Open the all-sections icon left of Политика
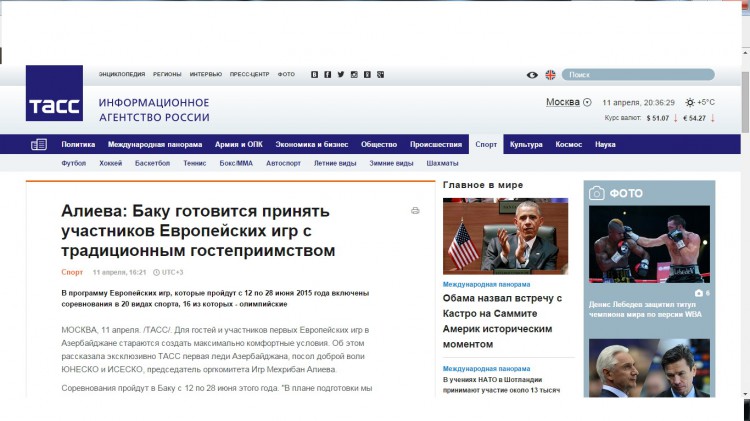 click(39, 144)
